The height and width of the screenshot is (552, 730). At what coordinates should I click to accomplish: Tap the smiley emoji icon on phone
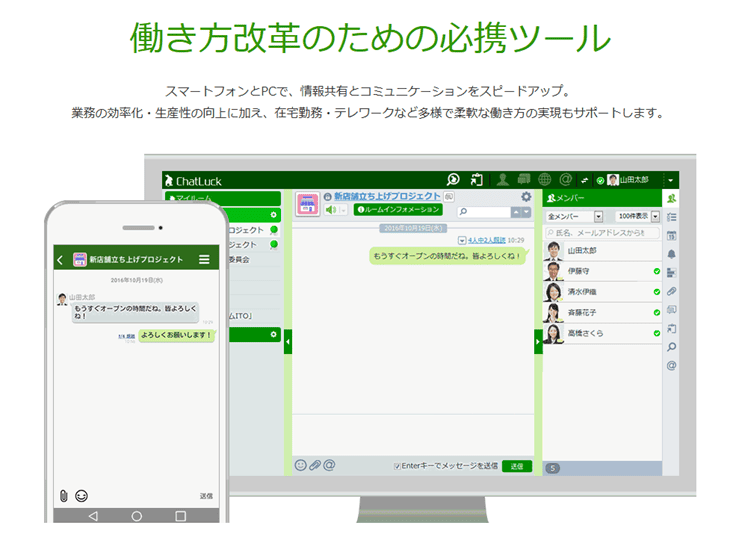click(x=81, y=495)
